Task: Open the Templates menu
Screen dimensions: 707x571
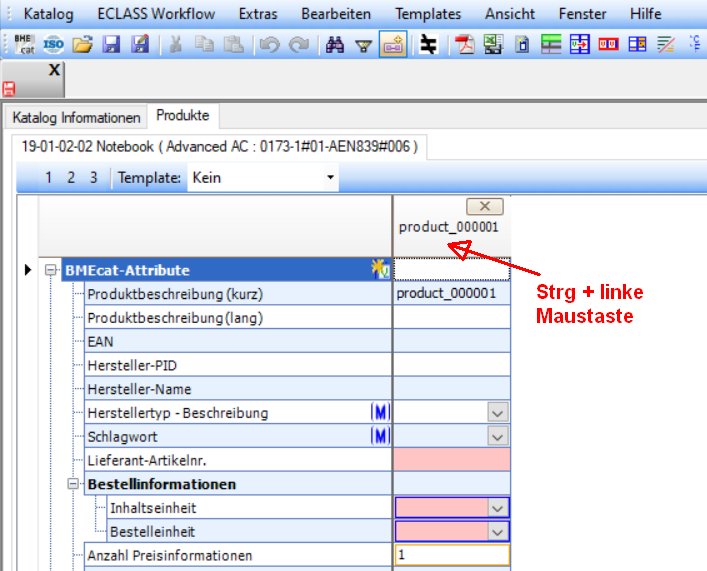Action: click(x=428, y=14)
